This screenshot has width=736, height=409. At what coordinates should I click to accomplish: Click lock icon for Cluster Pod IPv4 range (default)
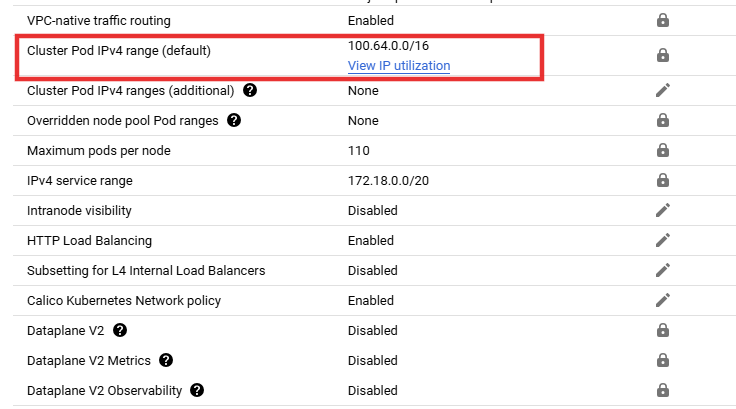click(x=662, y=56)
